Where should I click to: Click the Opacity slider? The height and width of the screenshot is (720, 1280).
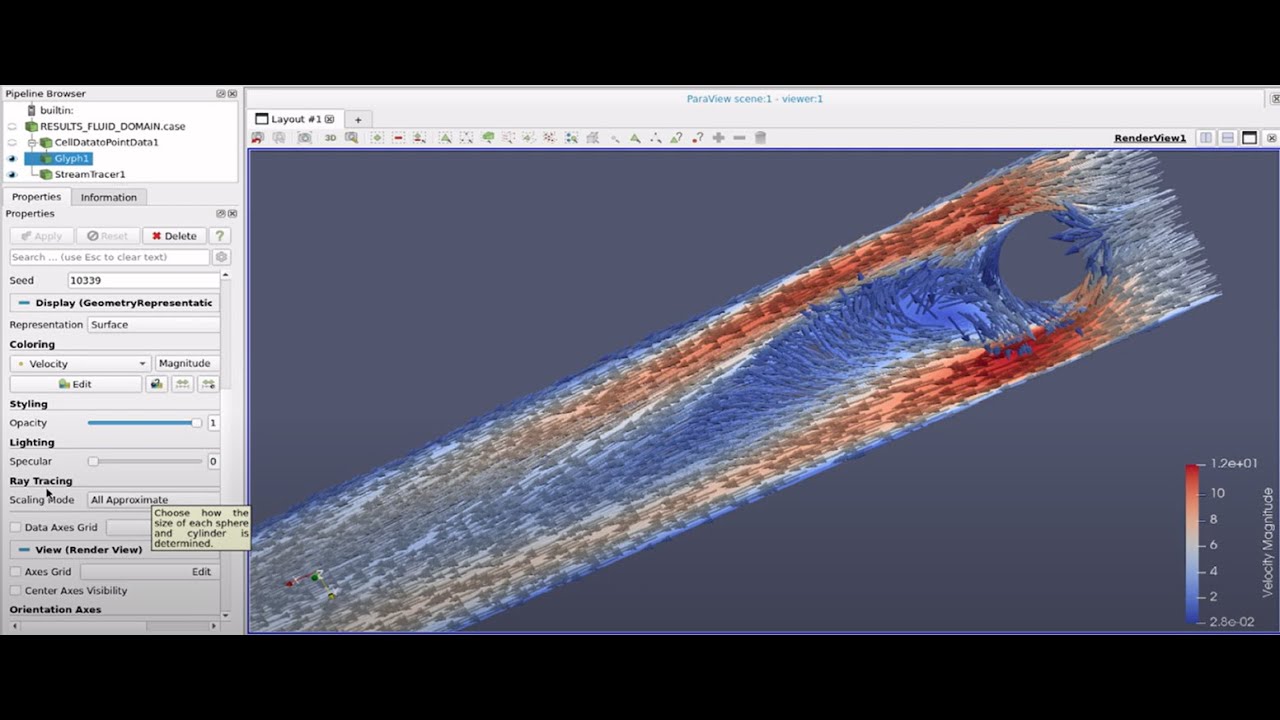tap(144, 423)
